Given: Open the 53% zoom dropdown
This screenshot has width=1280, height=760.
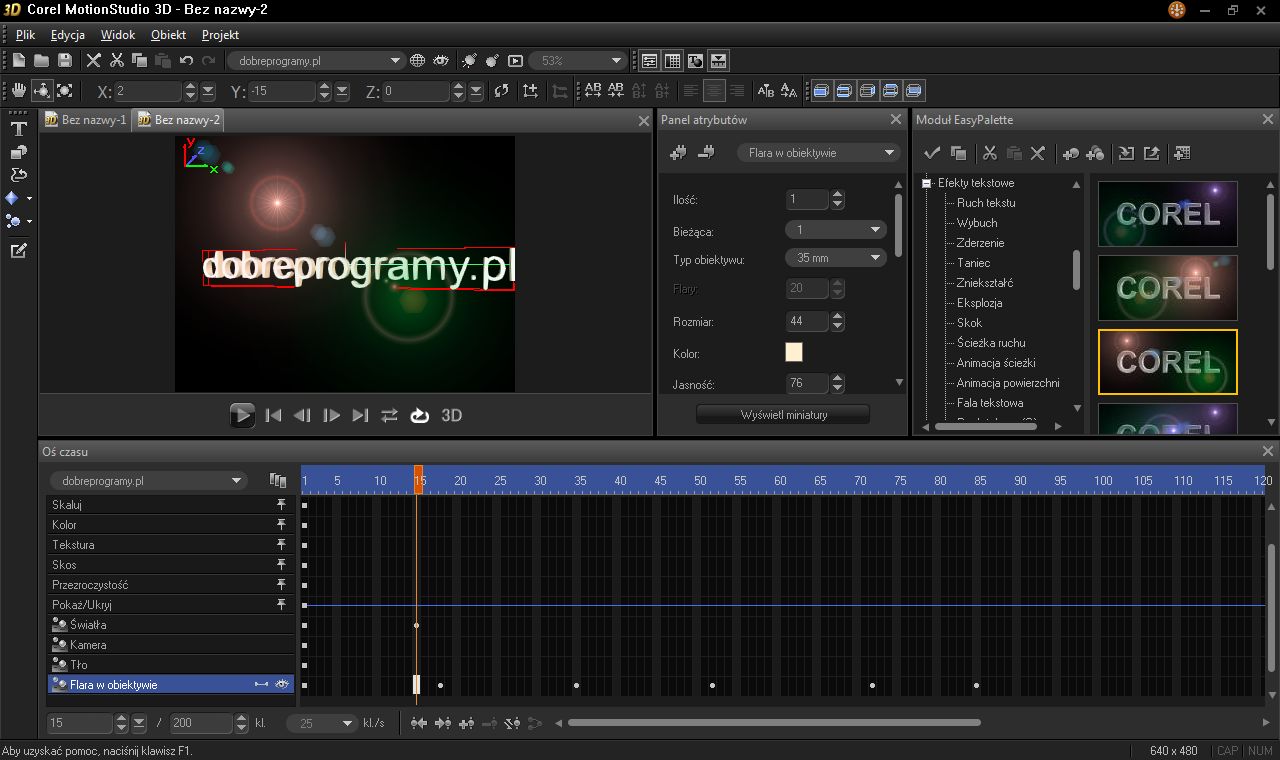Looking at the screenshot, I should tap(577, 60).
